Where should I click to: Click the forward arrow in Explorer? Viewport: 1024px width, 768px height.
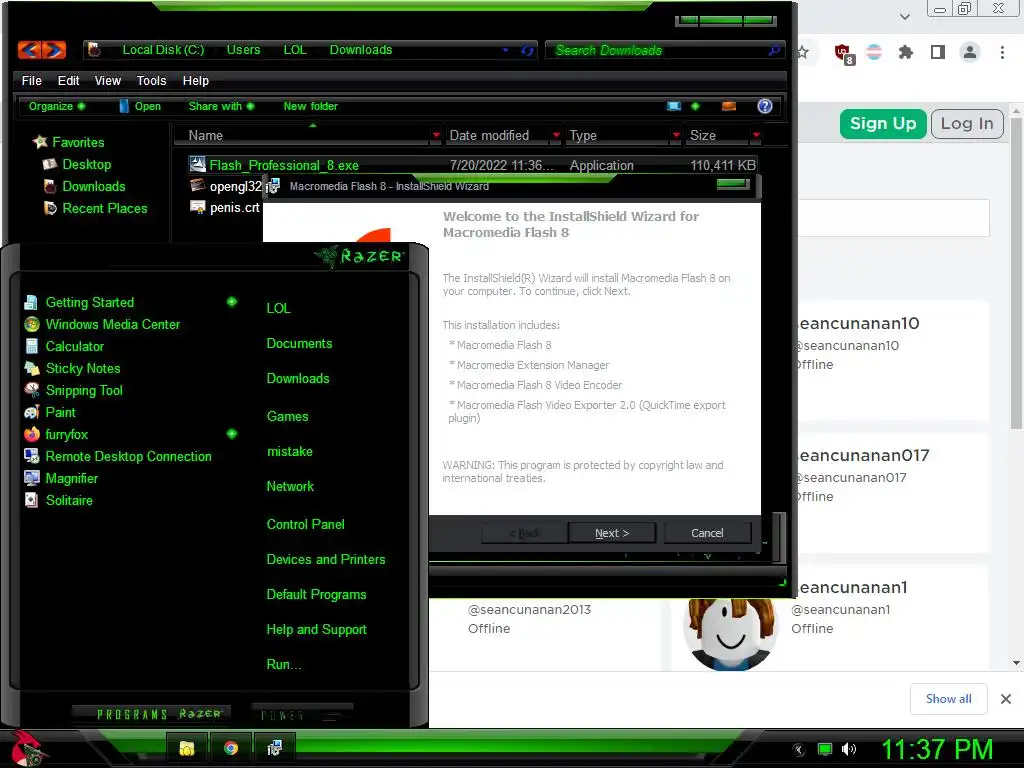(54, 50)
